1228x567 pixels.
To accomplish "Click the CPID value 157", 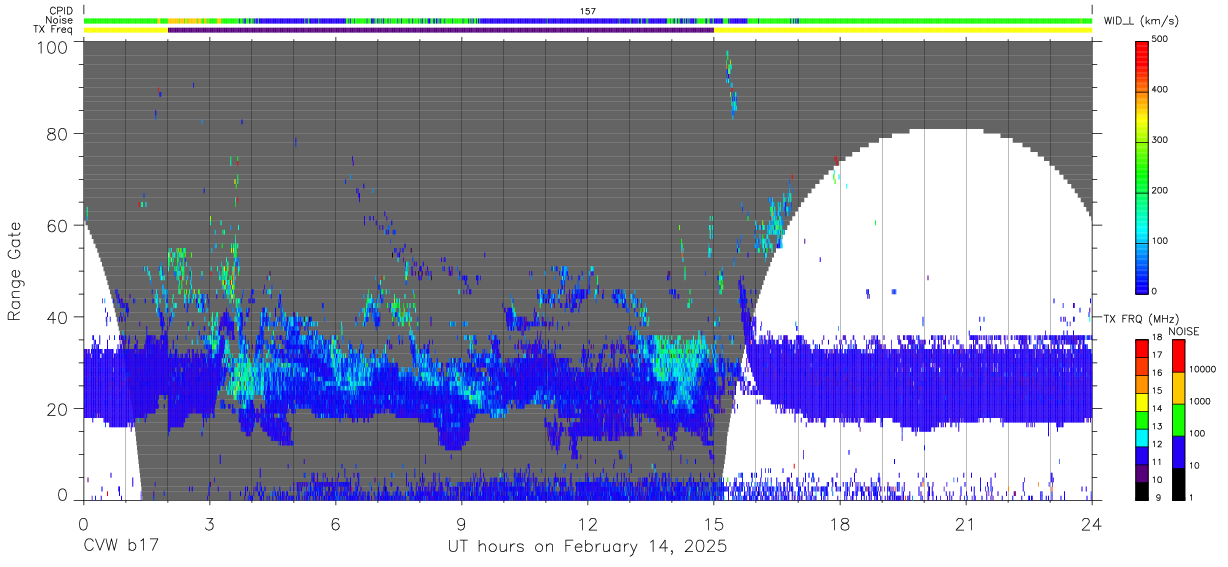I will click(x=588, y=11).
